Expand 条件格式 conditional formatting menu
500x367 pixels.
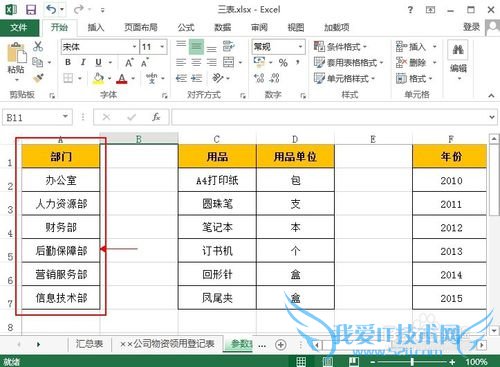click(x=340, y=47)
